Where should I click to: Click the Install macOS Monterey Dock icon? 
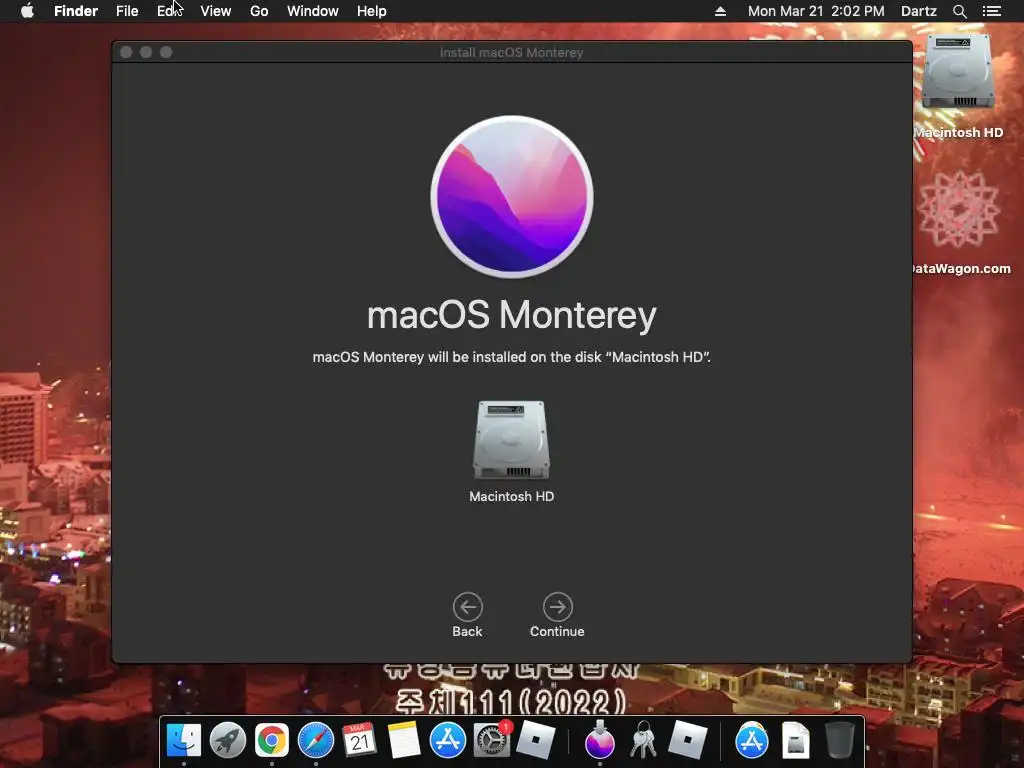click(x=600, y=740)
